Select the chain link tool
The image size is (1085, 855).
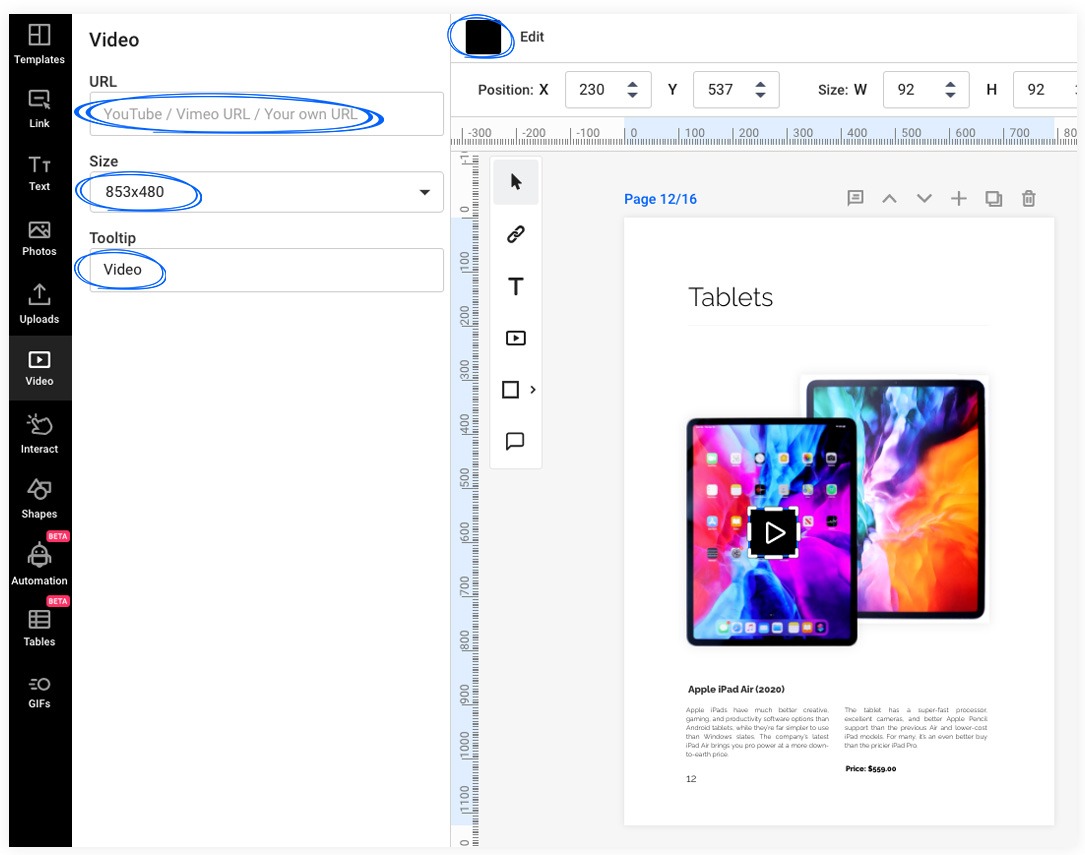pyautogui.click(x=516, y=234)
